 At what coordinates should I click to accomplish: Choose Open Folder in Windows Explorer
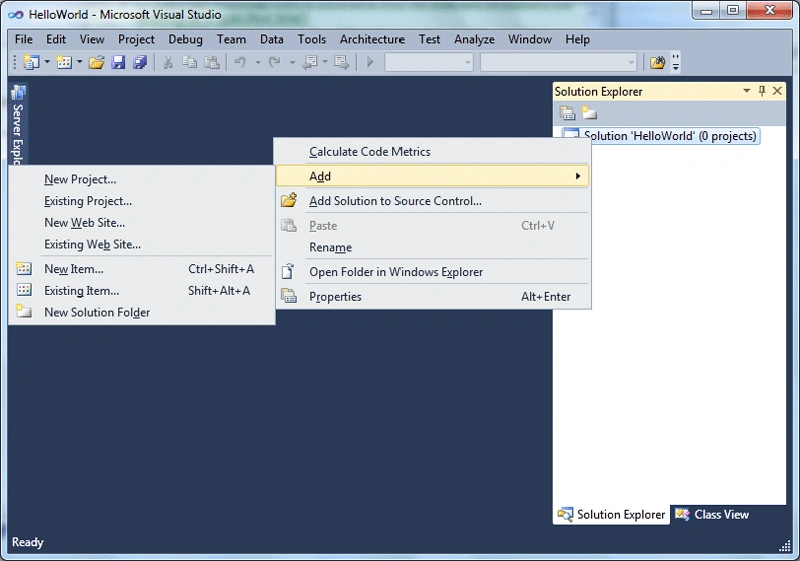433,272
